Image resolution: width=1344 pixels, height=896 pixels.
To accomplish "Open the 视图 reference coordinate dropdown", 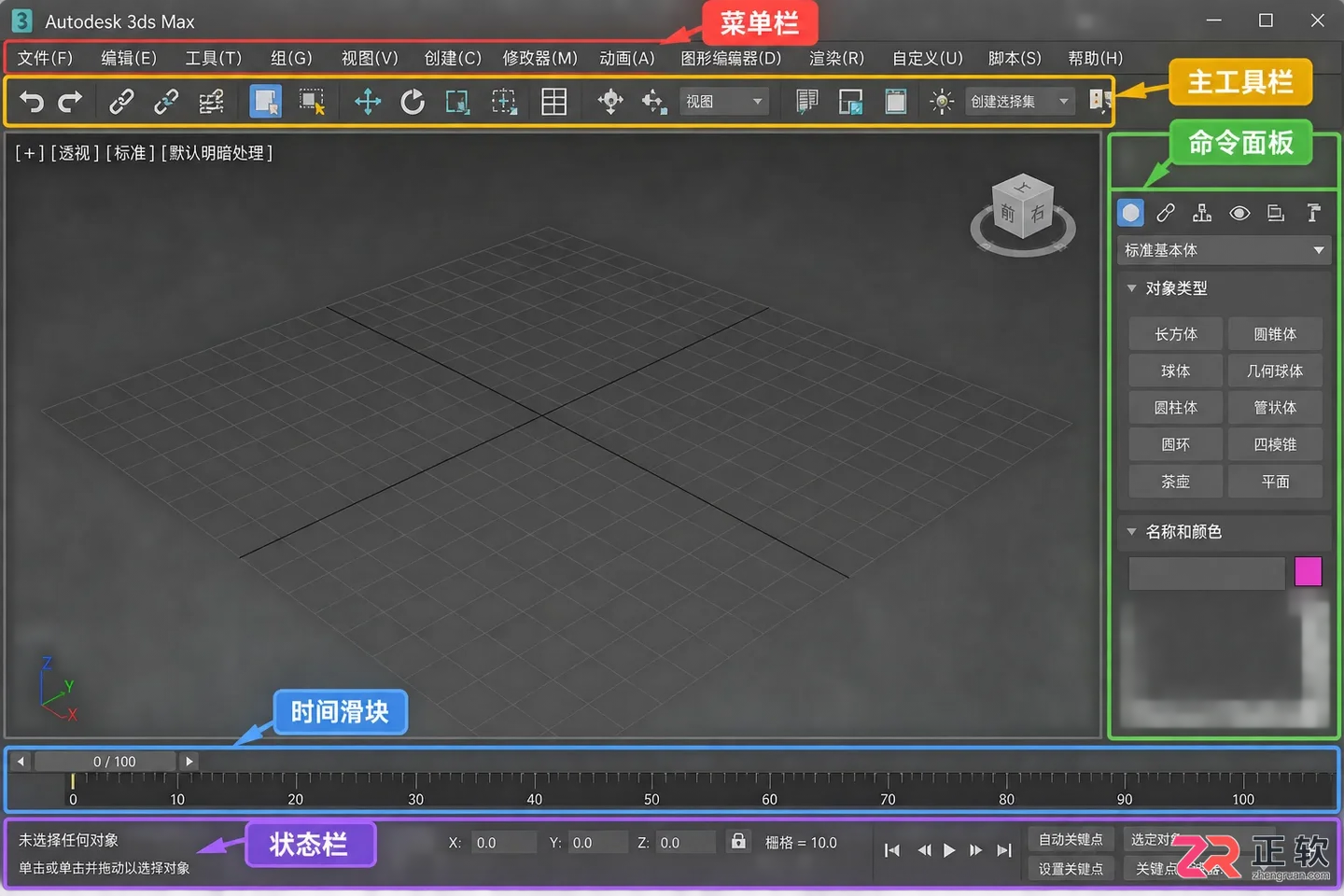I will click(724, 101).
